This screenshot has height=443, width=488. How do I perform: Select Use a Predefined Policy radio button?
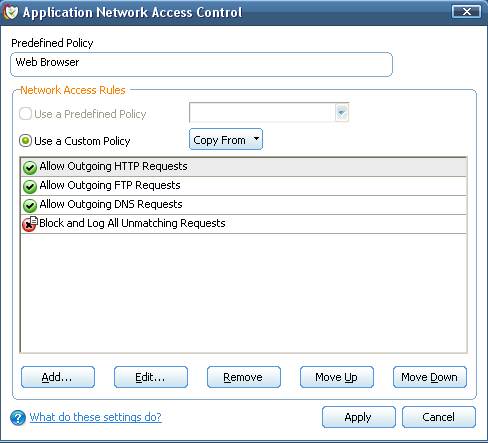[x=25, y=114]
